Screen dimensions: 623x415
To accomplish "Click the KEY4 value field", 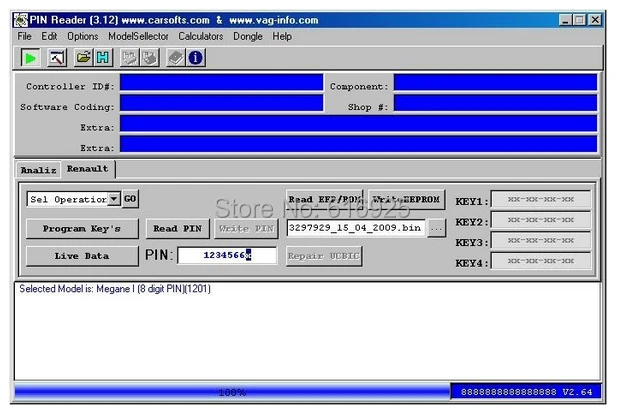I will 541,261.
